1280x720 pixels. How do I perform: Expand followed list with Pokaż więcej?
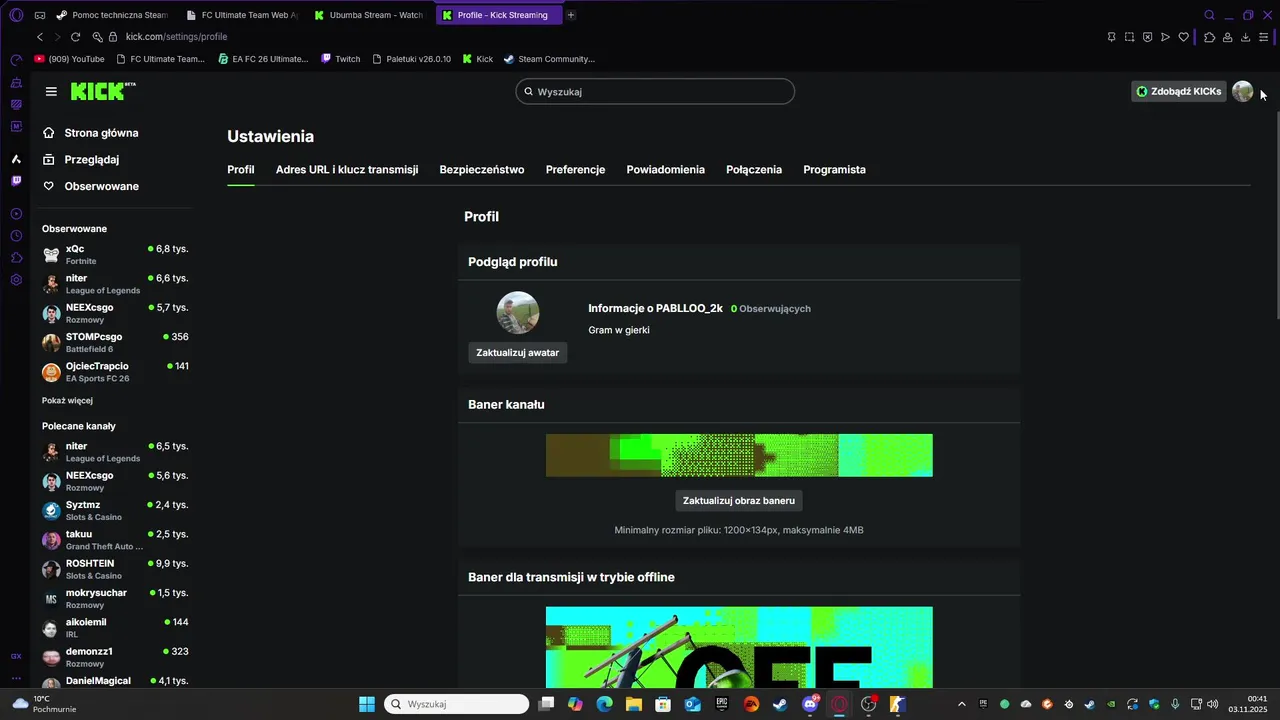(67, 400)
